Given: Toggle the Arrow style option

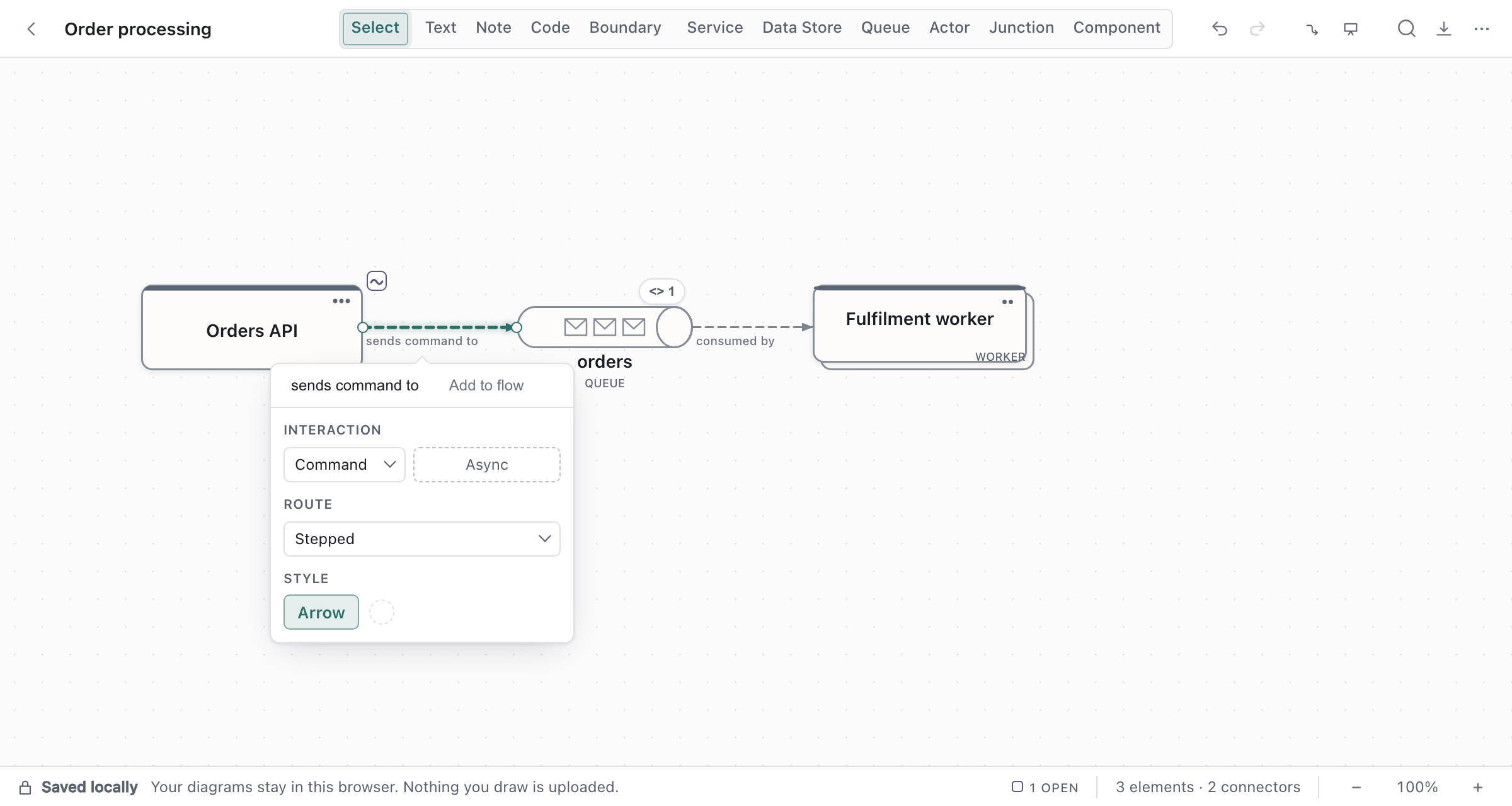Looking at the screenshot, I should tap(321, 612).
